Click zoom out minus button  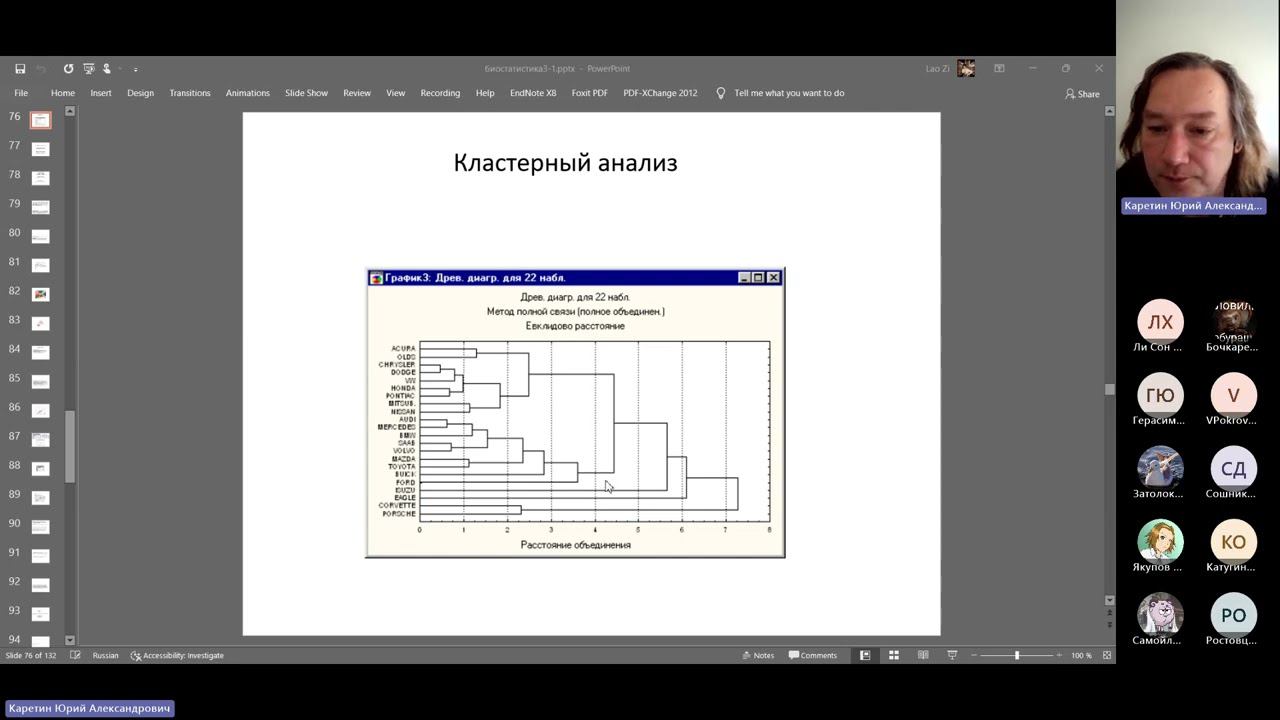(974, 656)
